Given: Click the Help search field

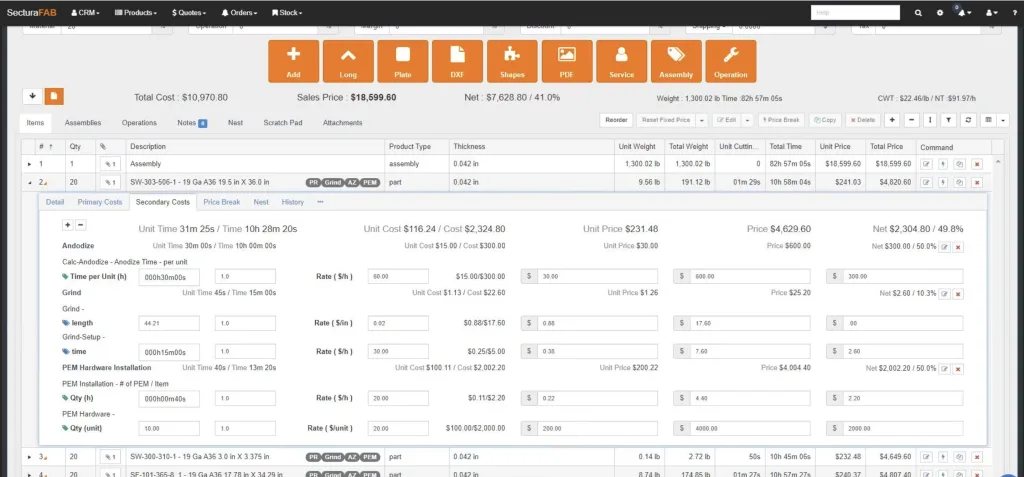Looking at the screenshot, I should coord(855,12).
